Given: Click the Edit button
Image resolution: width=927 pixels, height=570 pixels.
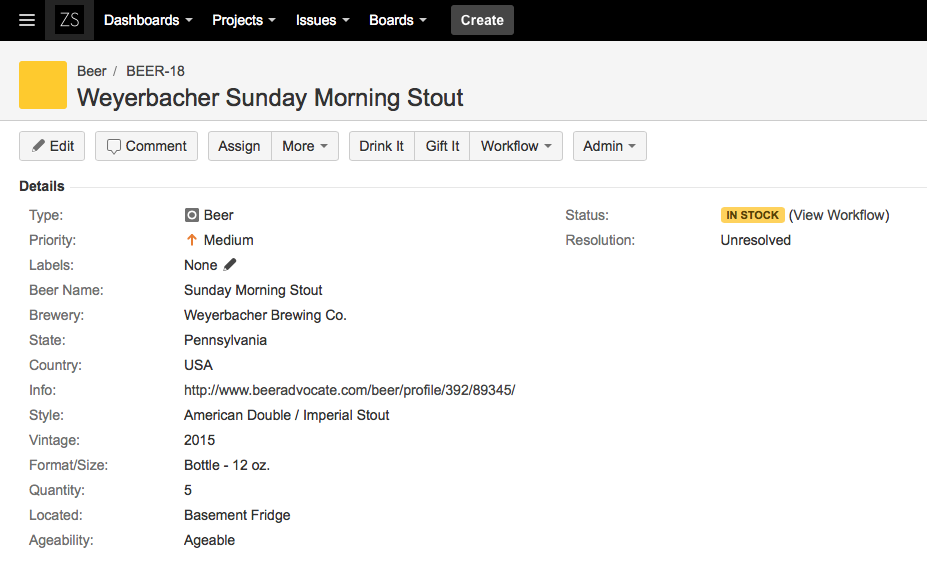Looking at the screenshot, I should (52, 146).
